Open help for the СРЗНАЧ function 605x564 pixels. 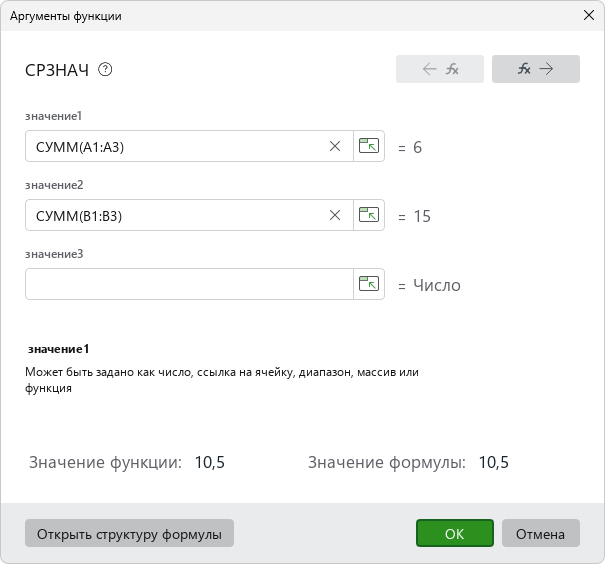coord(105,70)
